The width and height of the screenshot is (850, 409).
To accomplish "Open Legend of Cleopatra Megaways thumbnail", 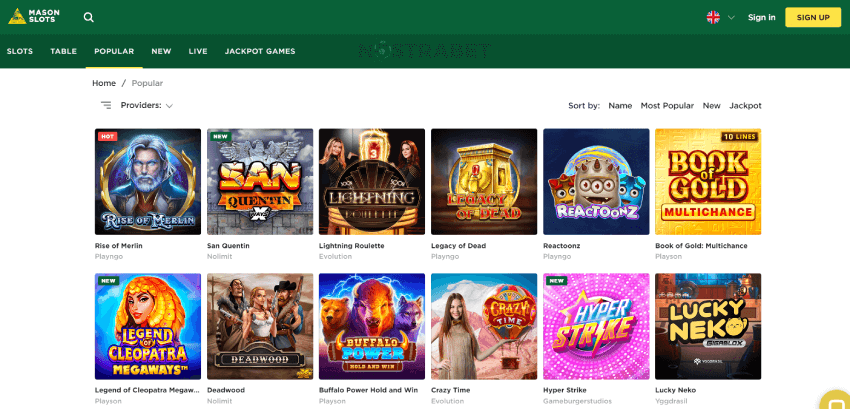I will 147,326.
